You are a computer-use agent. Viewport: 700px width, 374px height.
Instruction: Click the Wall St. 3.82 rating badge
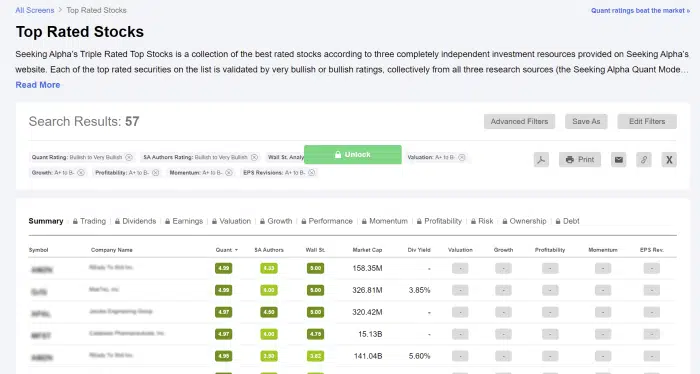(315, 356)
